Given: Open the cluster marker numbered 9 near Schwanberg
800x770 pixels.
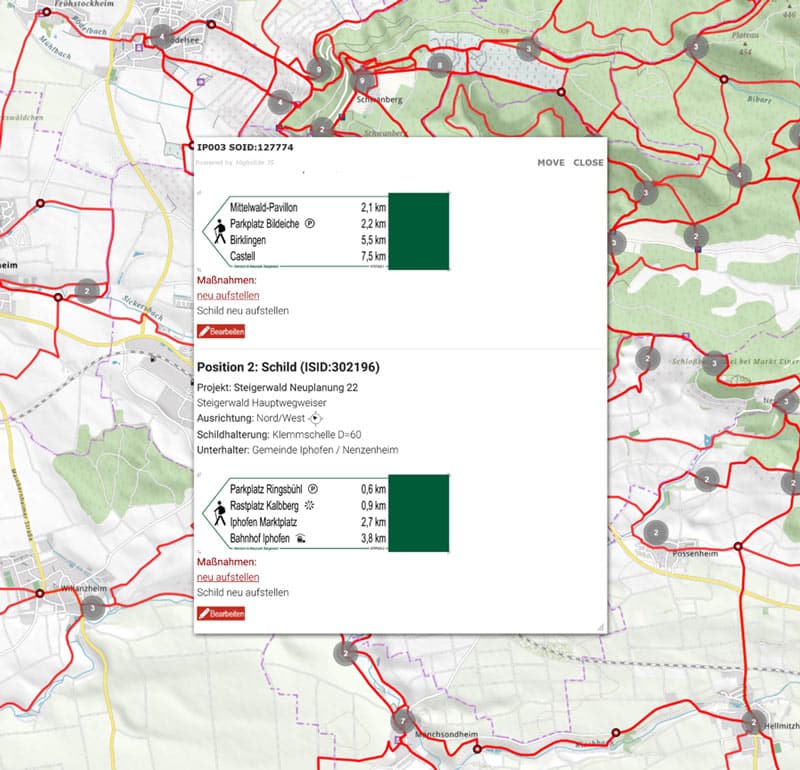Looking at the screenshot, I should [x=361, y=82].
